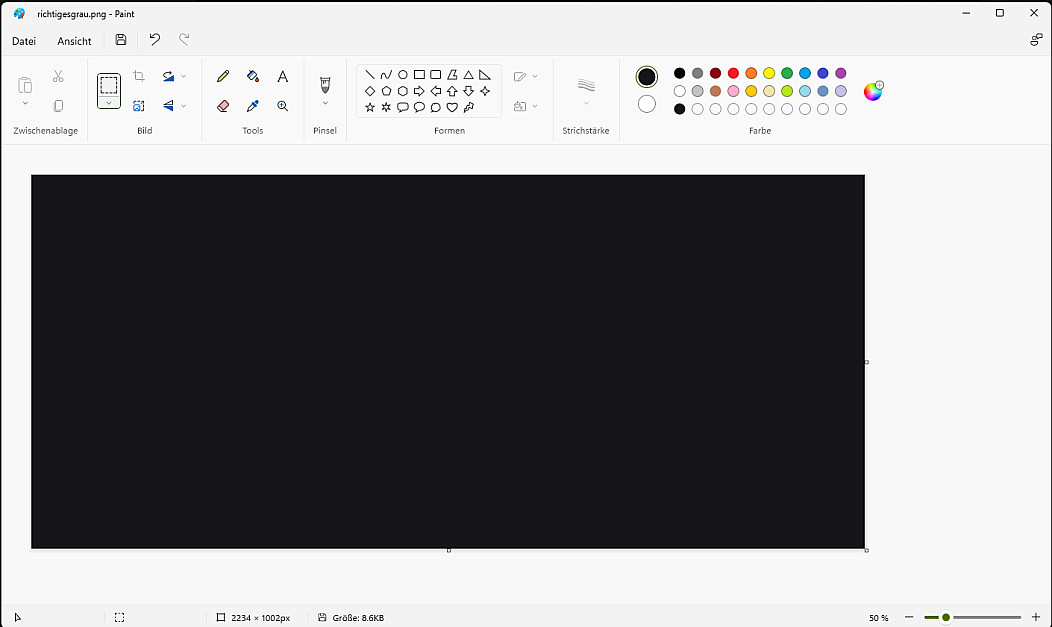
Task: Click the Undo arrow button
Action: click(x=154, y=40)
